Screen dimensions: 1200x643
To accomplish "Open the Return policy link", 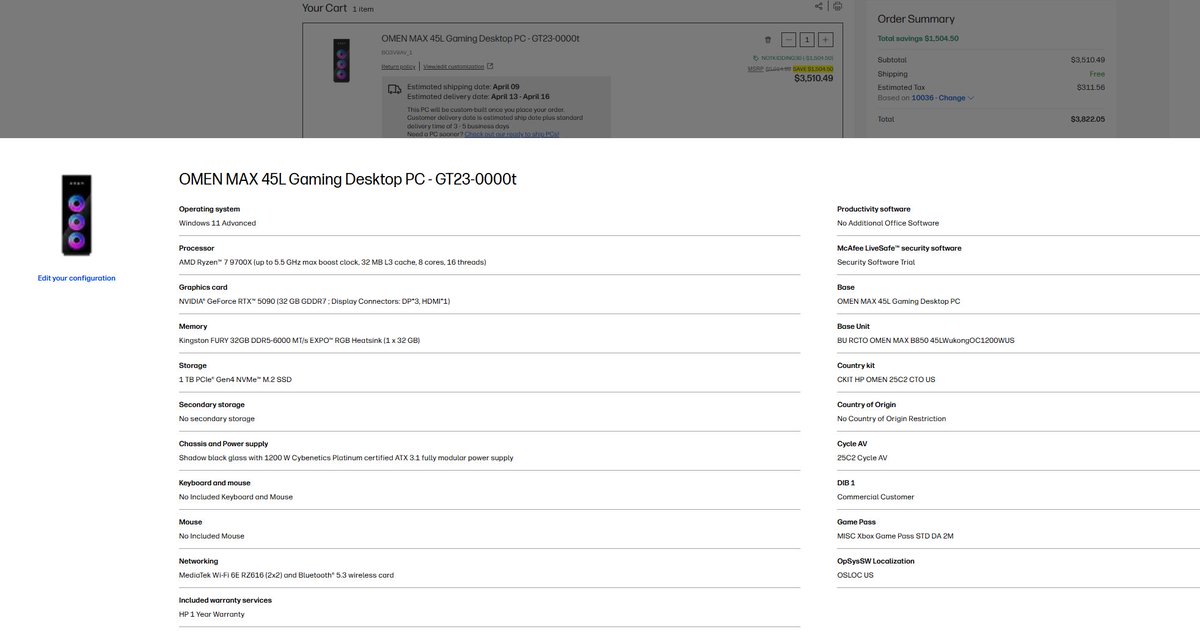I will coord(398,67).
